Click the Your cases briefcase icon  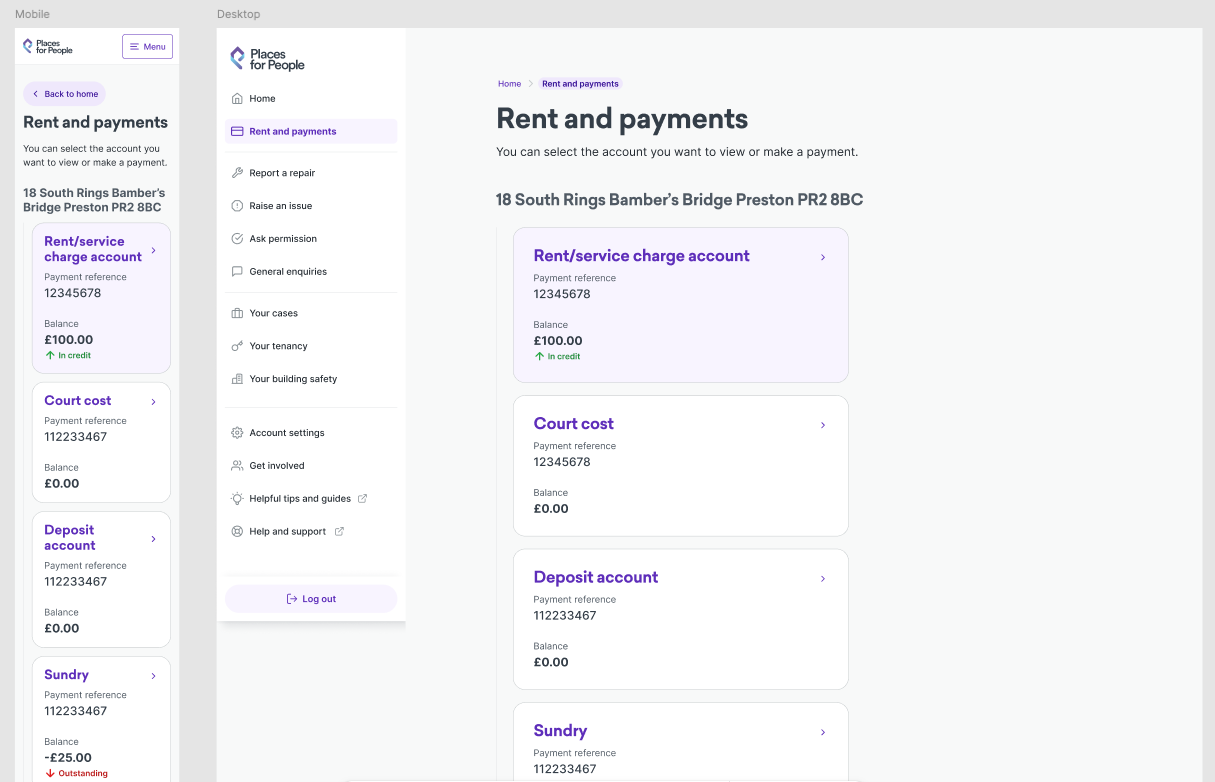(237, 313)
